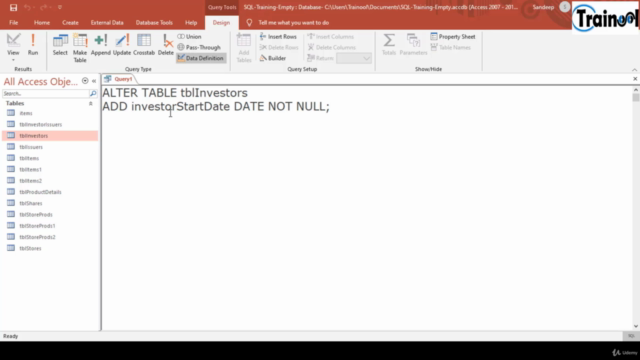This screenshot has width=640, height=360.
Task: Choose the Make Table query type
Action: pos(80,48)
